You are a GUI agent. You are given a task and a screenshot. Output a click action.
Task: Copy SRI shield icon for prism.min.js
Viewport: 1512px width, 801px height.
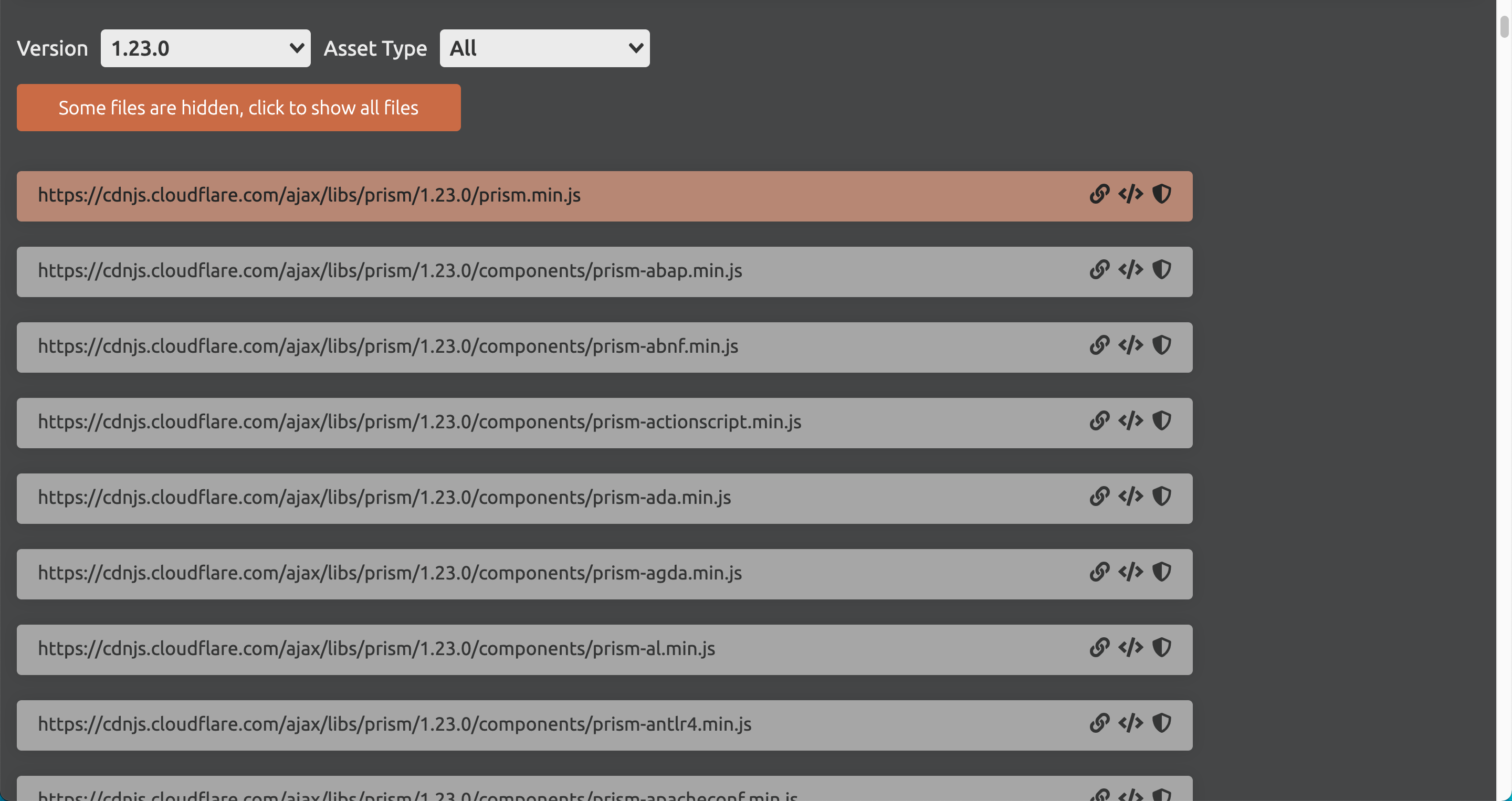tap(1162, 194)
